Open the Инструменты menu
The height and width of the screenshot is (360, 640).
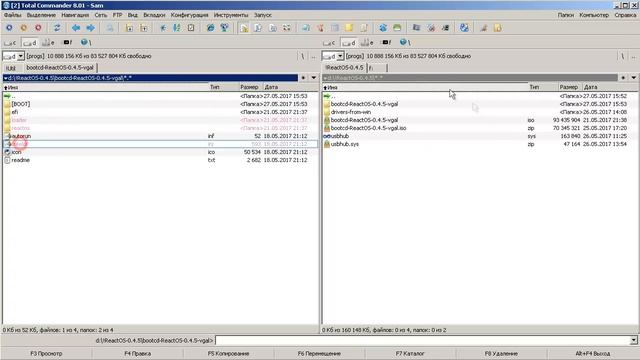[x=231, y=15]
